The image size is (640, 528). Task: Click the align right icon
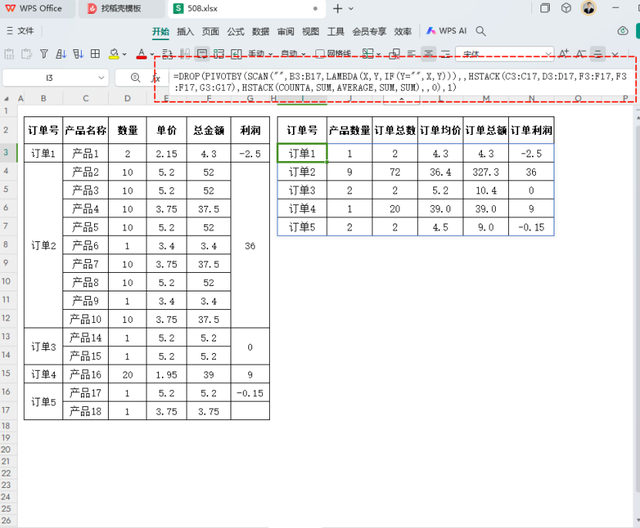445,54
